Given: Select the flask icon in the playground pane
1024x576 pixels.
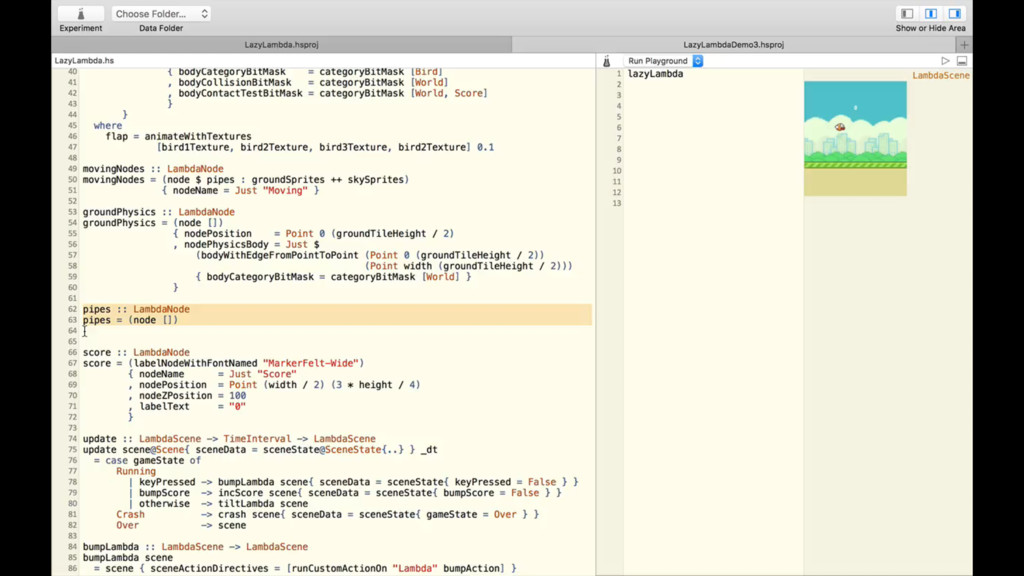Looking at the screenshot, I should pyautogui.click(x=607, y=60).
